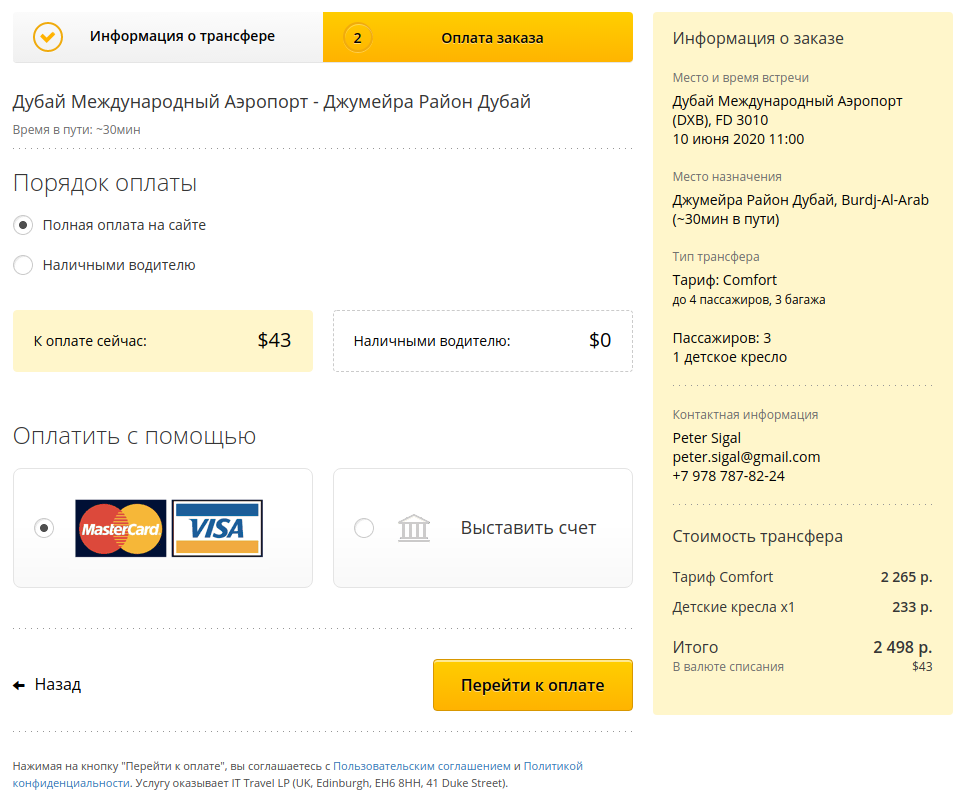Select full payment on site option

point(23,225)
